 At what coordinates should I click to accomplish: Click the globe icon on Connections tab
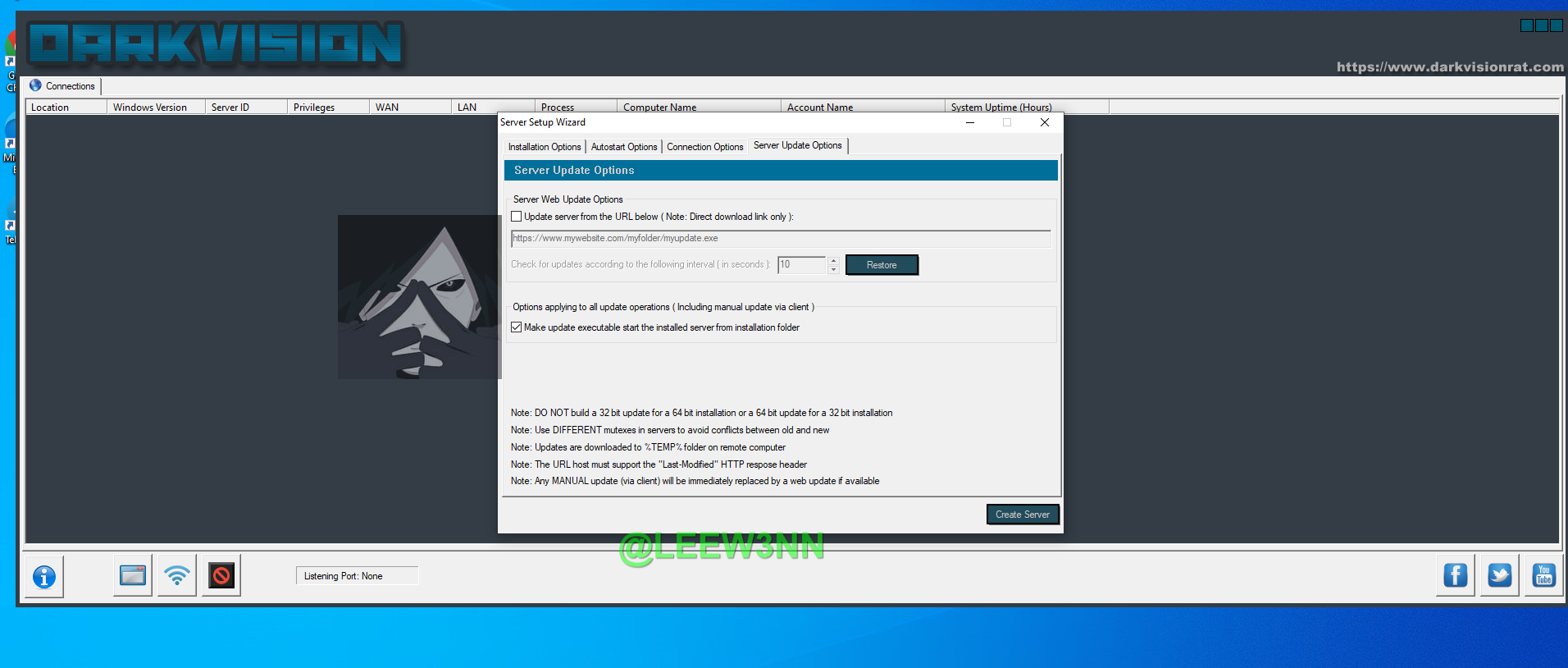[x=35, y=85]
